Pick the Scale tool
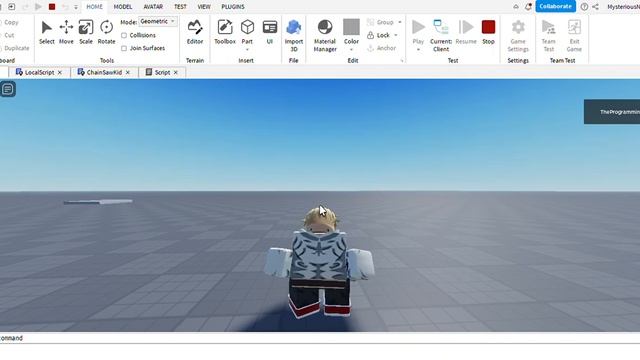The height and width of the screenshot is (360, 640). pos(86,32)
